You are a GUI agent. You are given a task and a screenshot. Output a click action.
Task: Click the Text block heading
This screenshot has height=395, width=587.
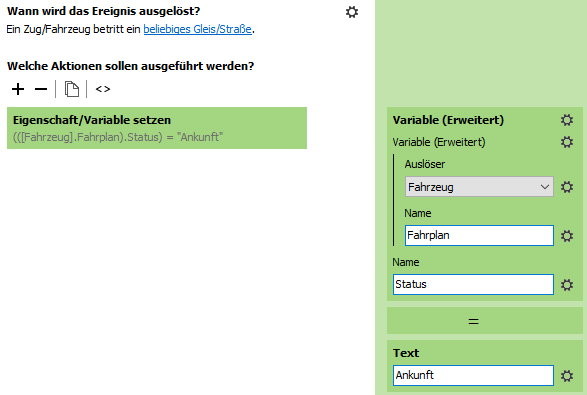pos(406,353)
